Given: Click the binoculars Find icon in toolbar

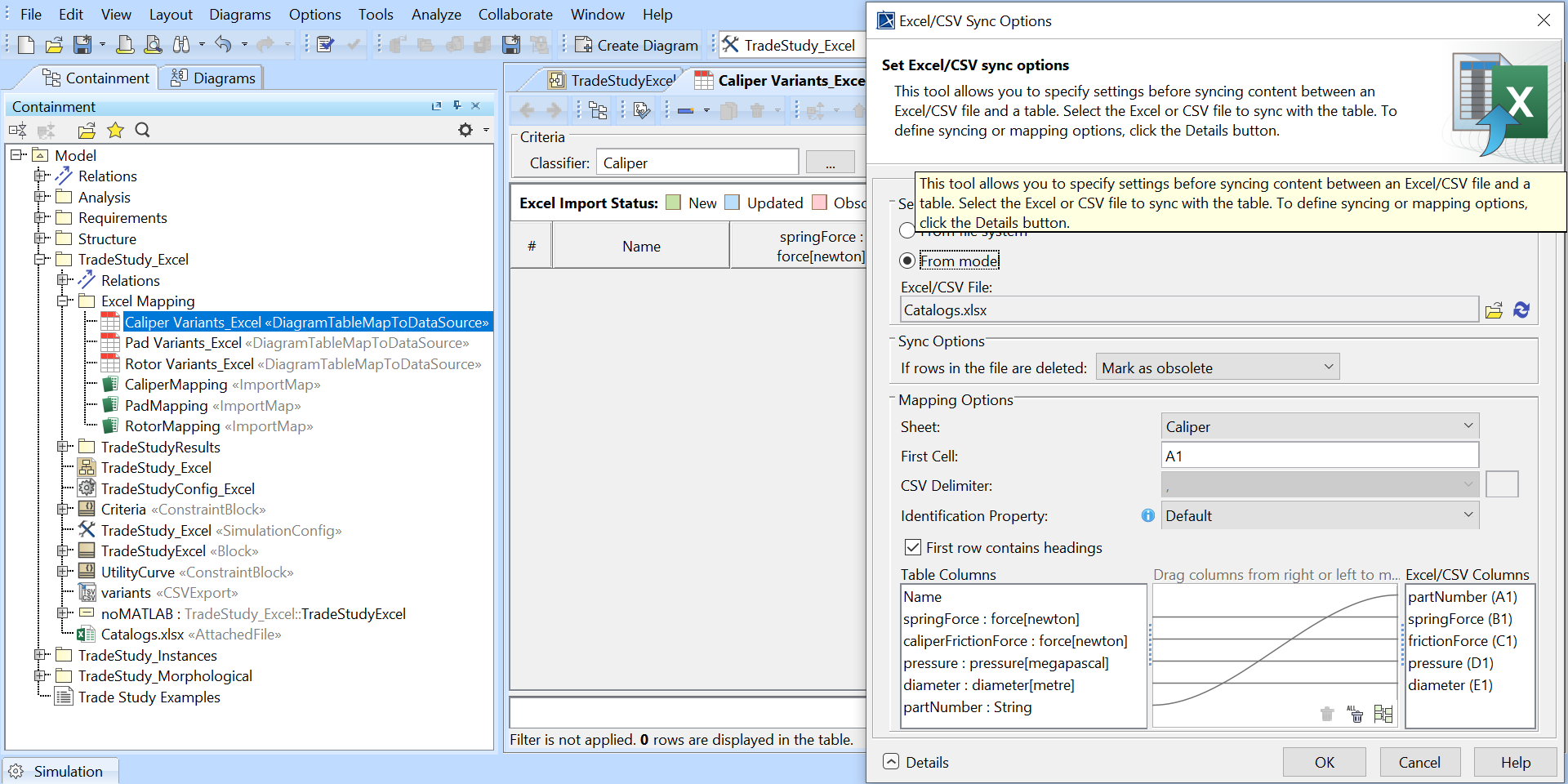Looking at the screenshot, I should click(x=181, y=45).
